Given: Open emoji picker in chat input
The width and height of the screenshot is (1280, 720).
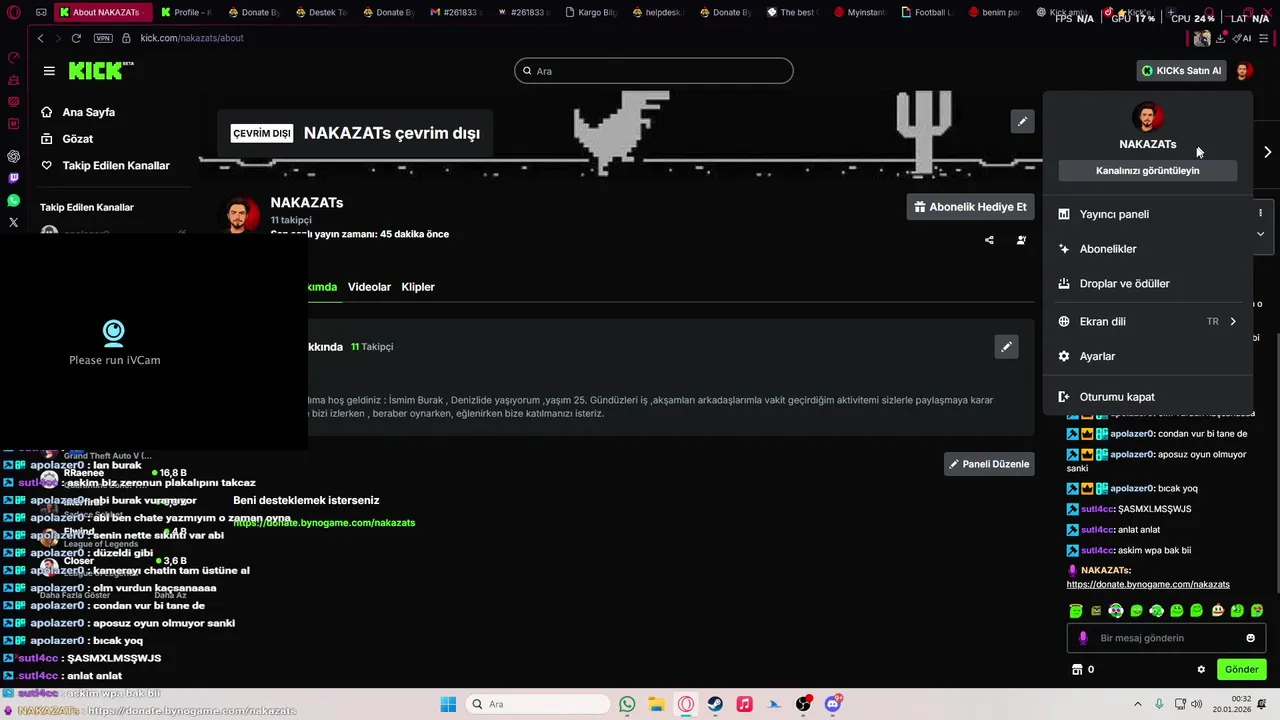Looking at the screenshot, I should point(1250,638).
